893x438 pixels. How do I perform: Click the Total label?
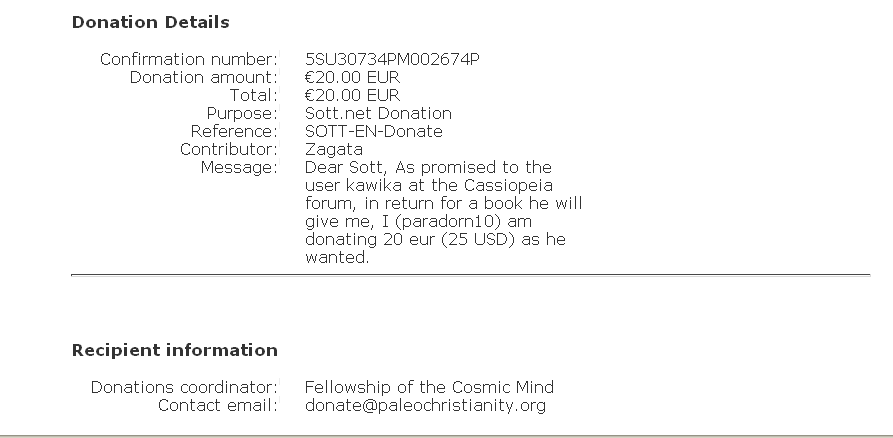point(253,96)
